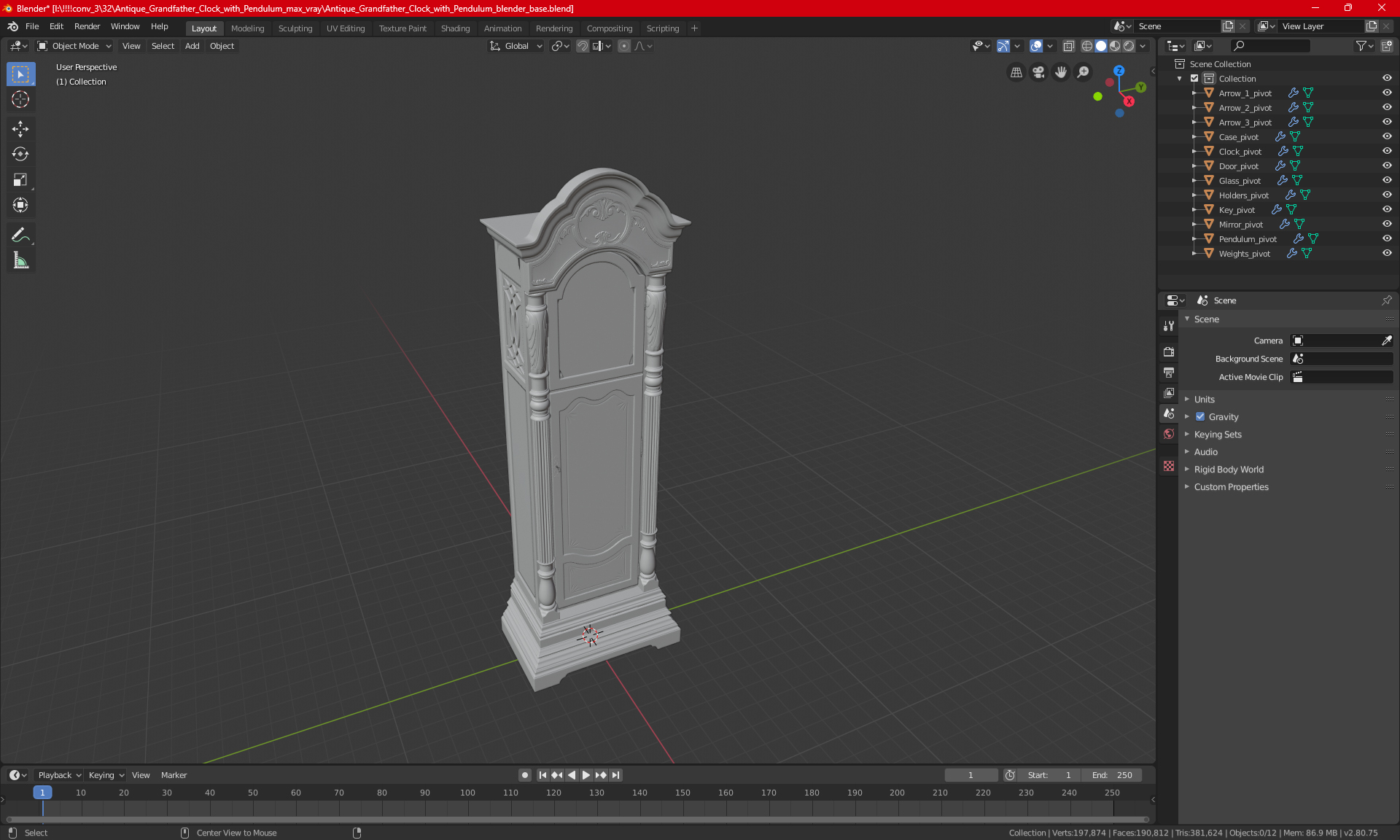Uncheck the Collection exclude checkbox
1400x840 pixels.
1194,78
